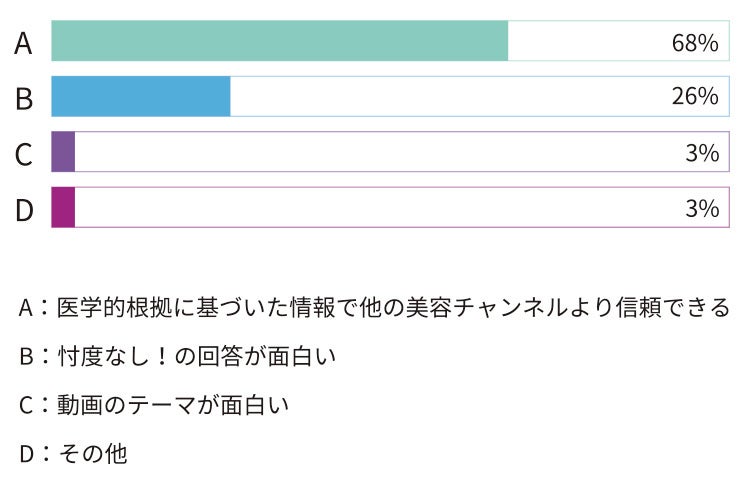Click legend text starting 医学的根拠に基づいた情報
The height and width of the screenshot is (486, 744).
[393, 307]
